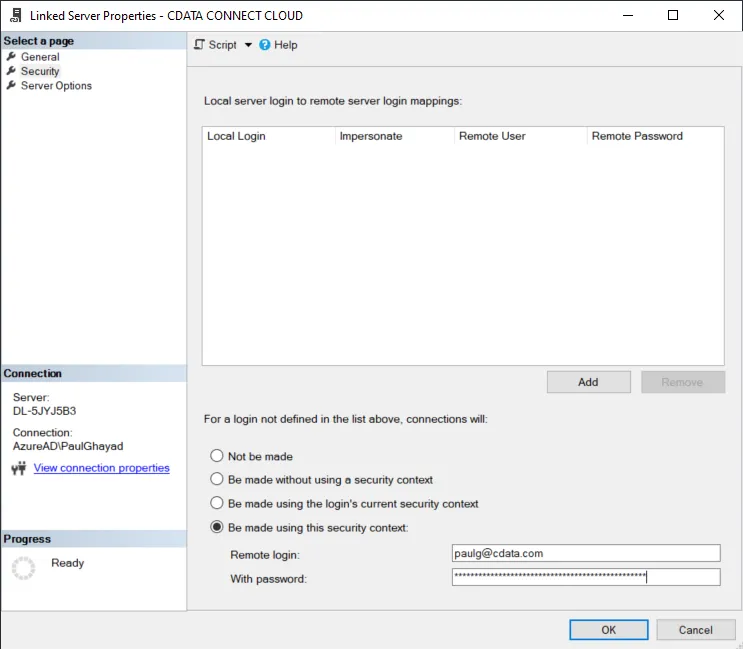Open the Script dropdown arrow

[x=248, y=45]
